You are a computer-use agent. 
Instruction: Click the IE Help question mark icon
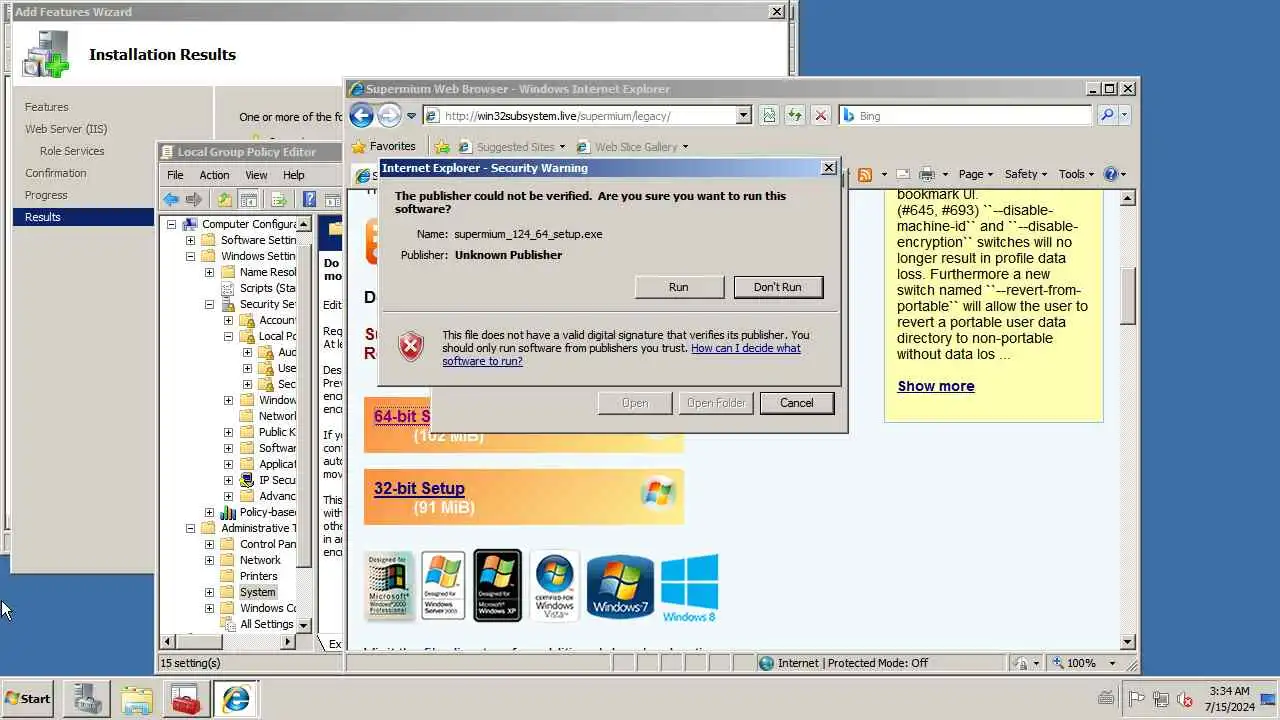[x=1110, y=174]
